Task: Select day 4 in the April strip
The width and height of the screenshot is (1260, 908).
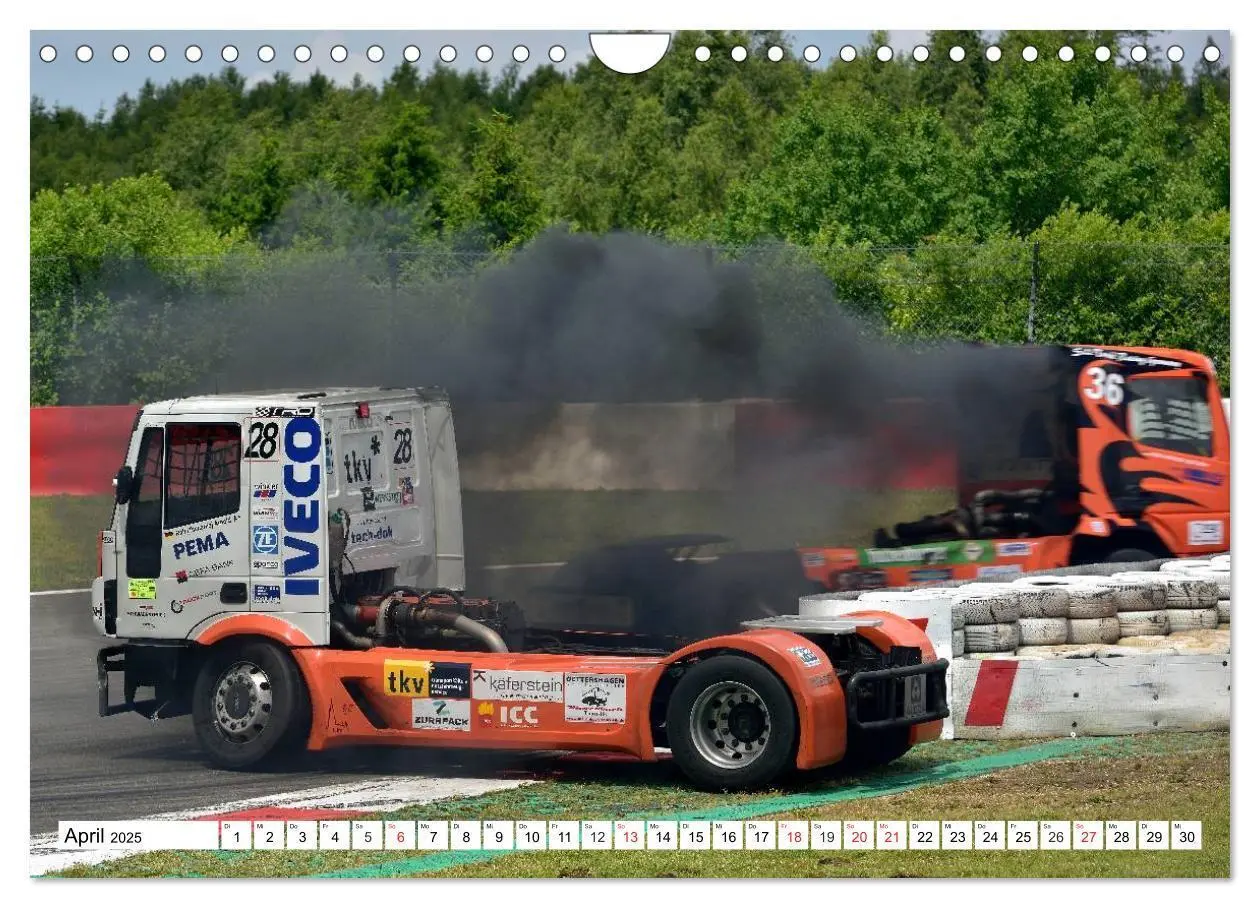Action: point(334,836)
